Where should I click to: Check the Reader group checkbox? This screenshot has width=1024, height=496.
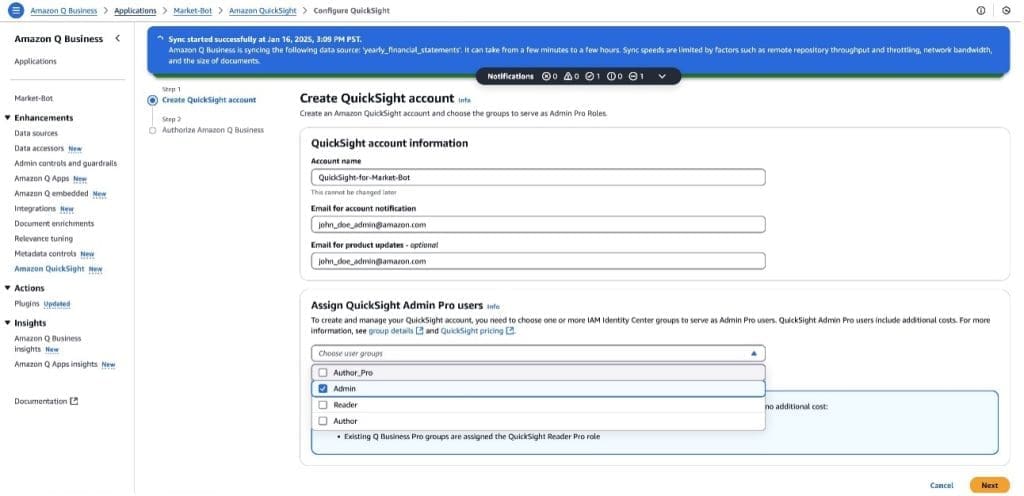(x=322, y=405)
